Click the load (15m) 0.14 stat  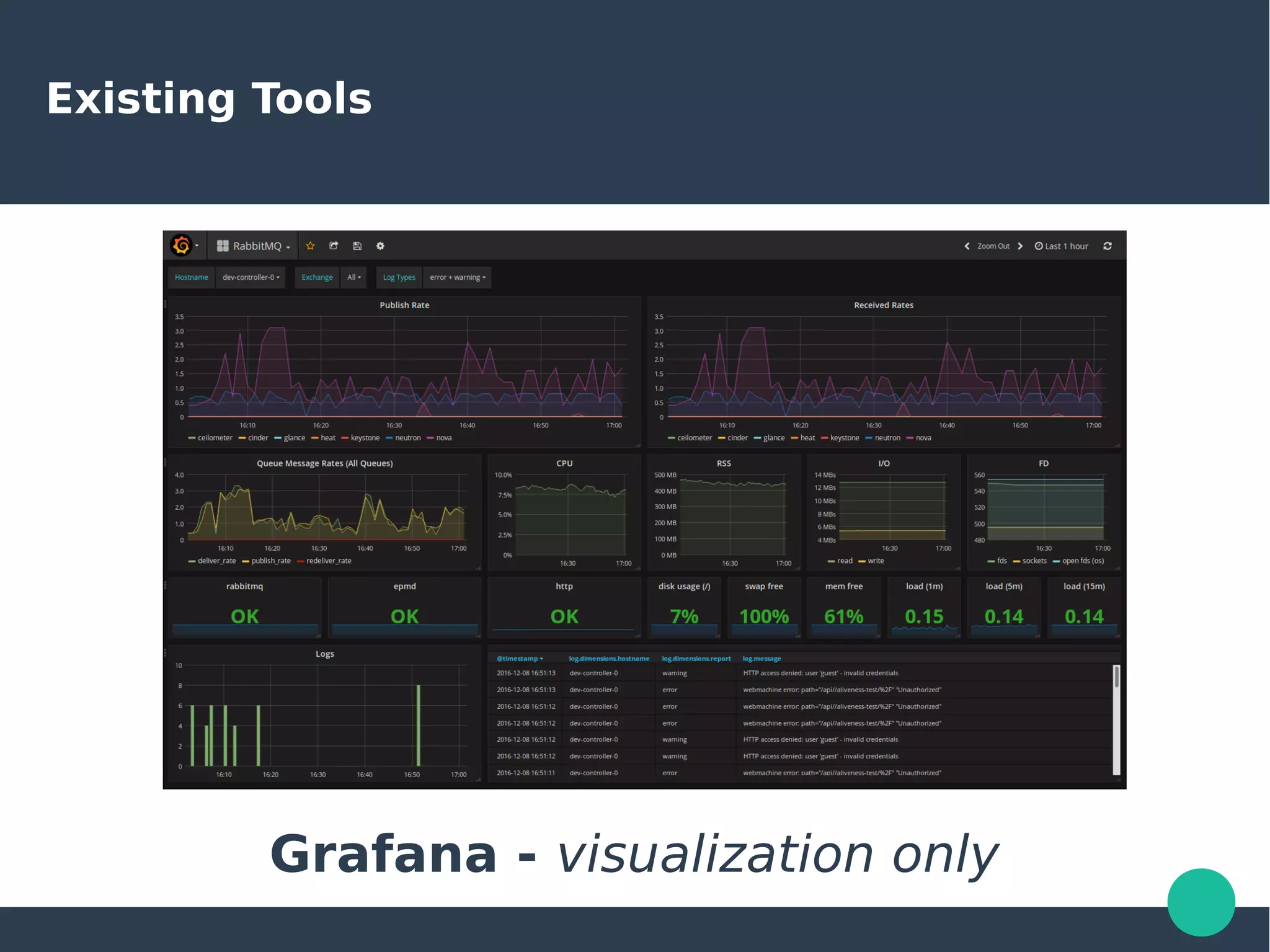click(1084, 607)
